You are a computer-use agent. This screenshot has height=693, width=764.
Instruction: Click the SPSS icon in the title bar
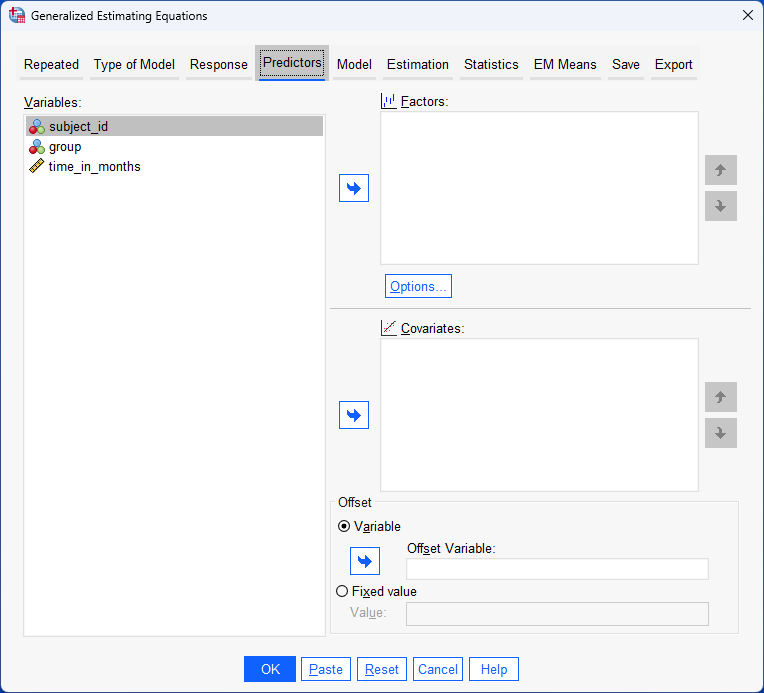click(17, 16)
